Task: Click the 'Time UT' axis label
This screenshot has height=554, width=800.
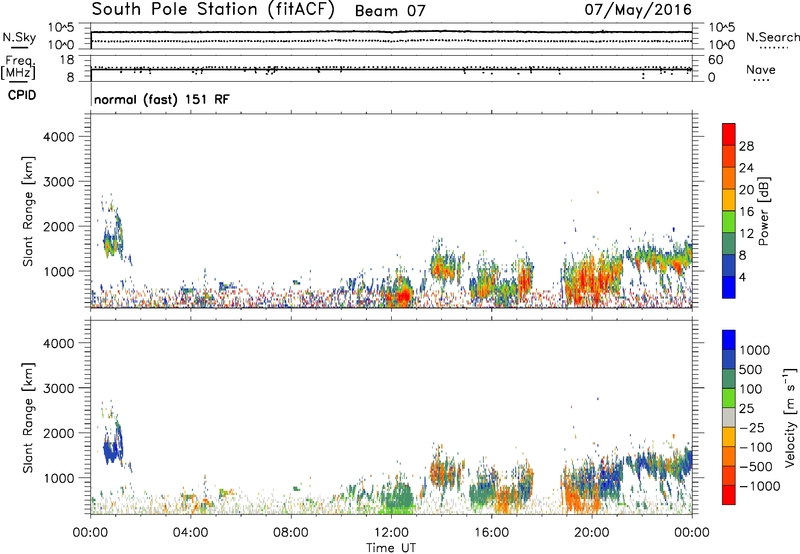Action: click(x=391, y=548)
